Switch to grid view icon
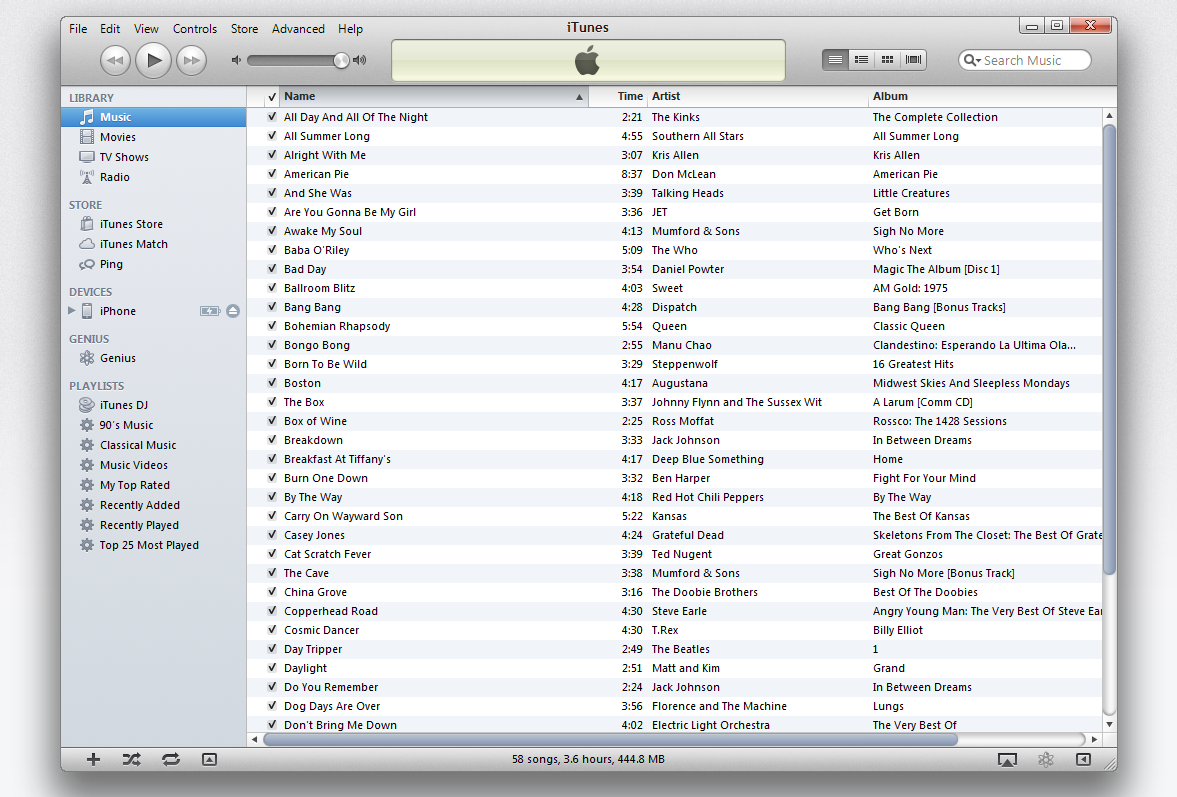1177x797 pixels. coord(887,60)
